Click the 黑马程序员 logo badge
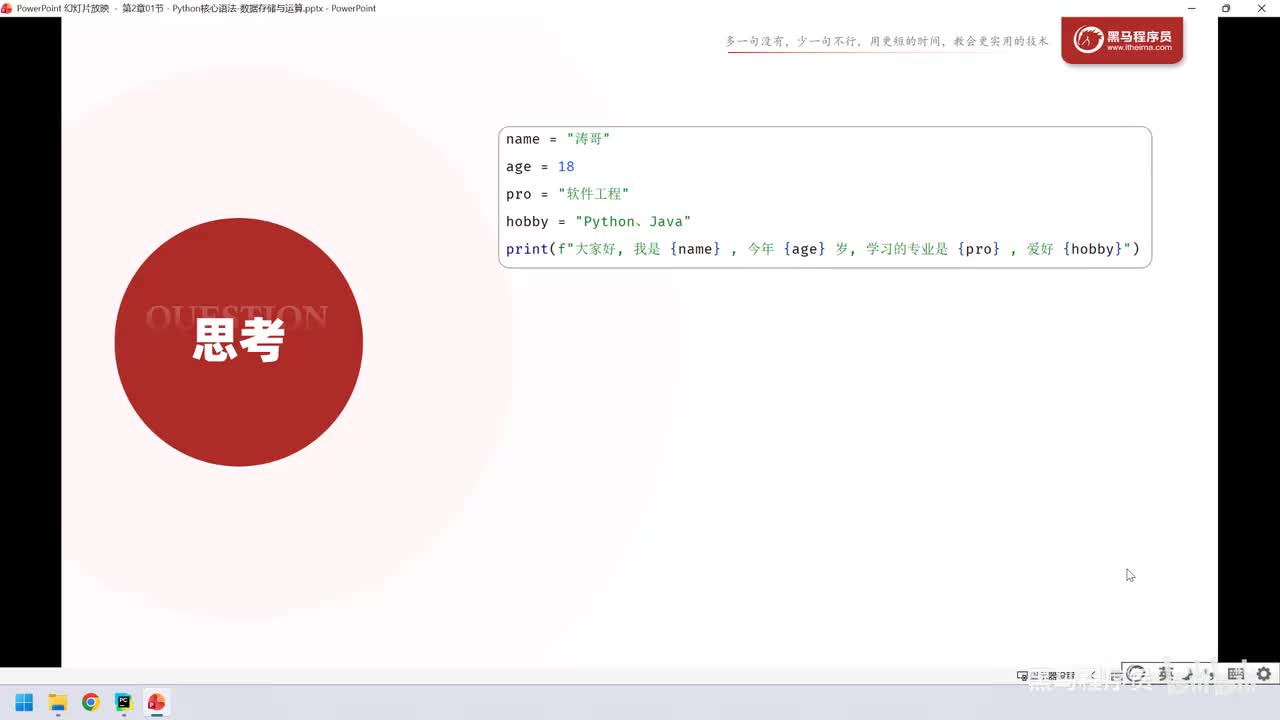 (x=1122, y=41)
